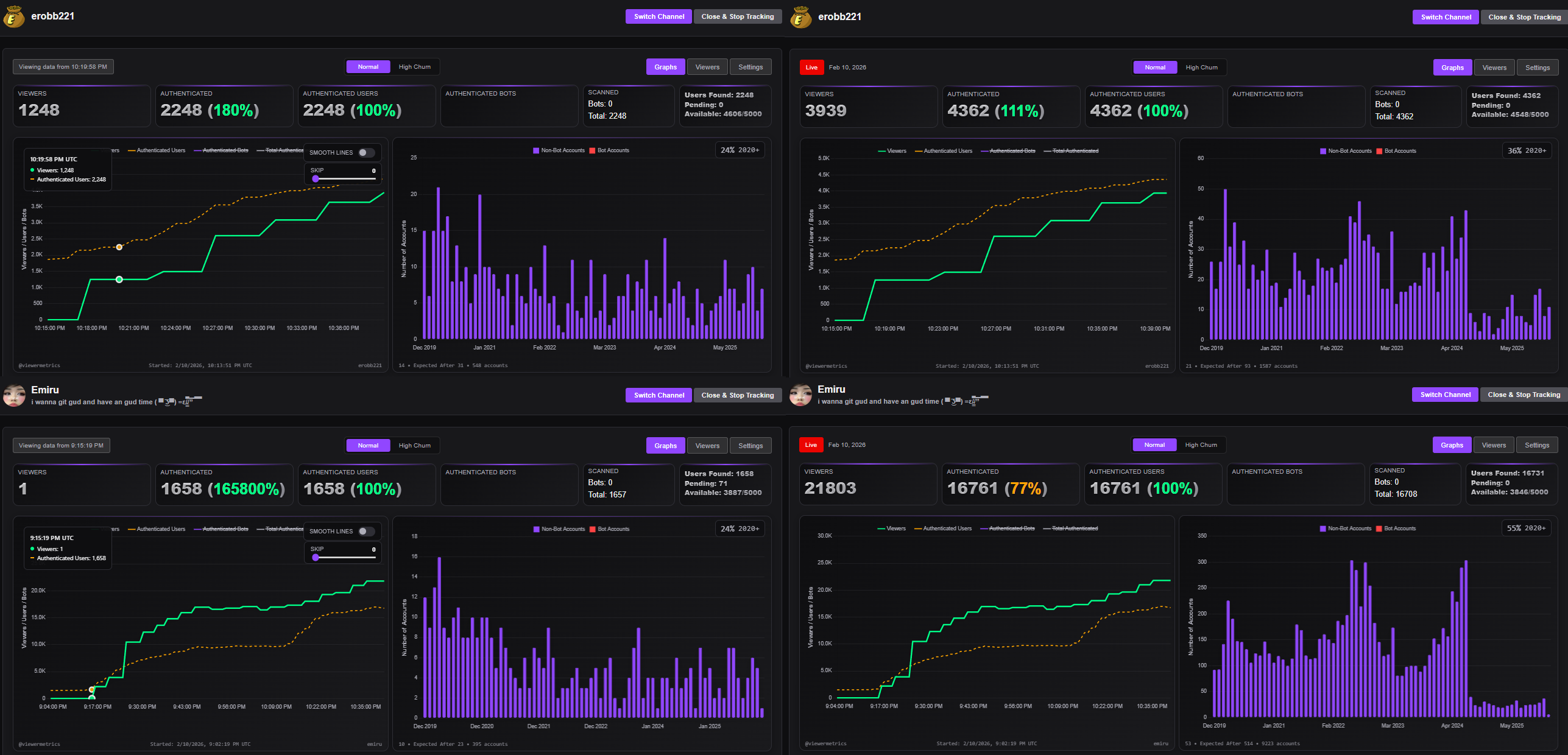The image size is (1568, 755).
Task: Click green Viewers legend marker in live erobb221 graph
Action: tap(881, 151)
